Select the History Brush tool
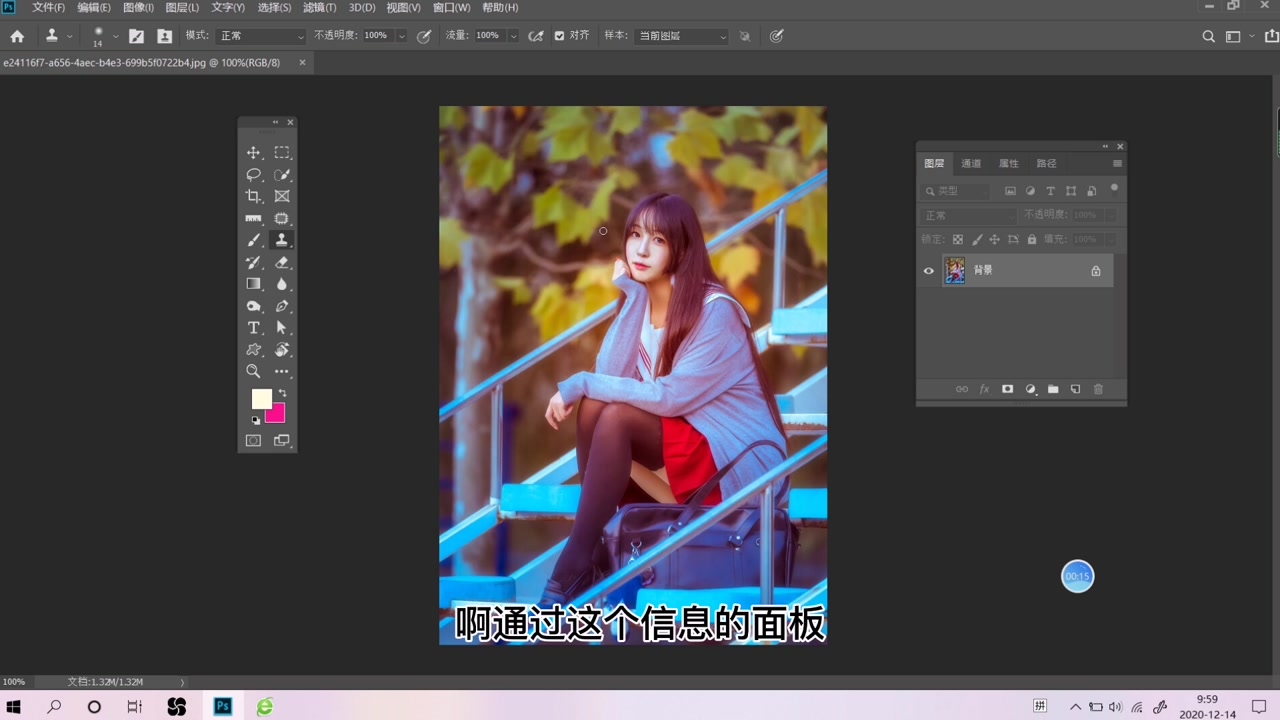Viewport: 1280px width, 720px height. click(253, 262)
